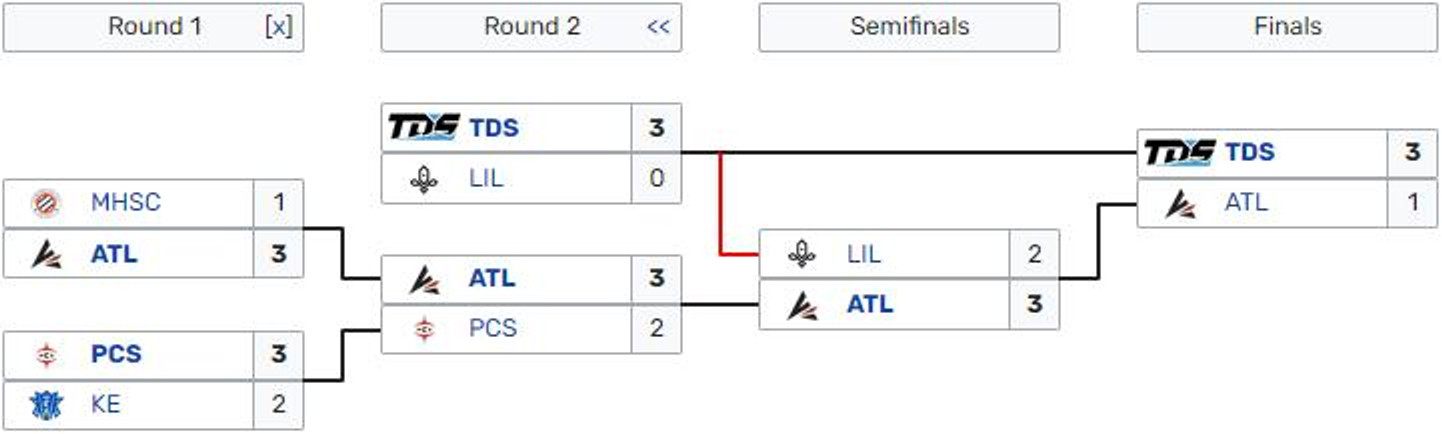Select the Semifinals column header
The height and width of the screenshot is (434, 1442).
click(909, 27)
